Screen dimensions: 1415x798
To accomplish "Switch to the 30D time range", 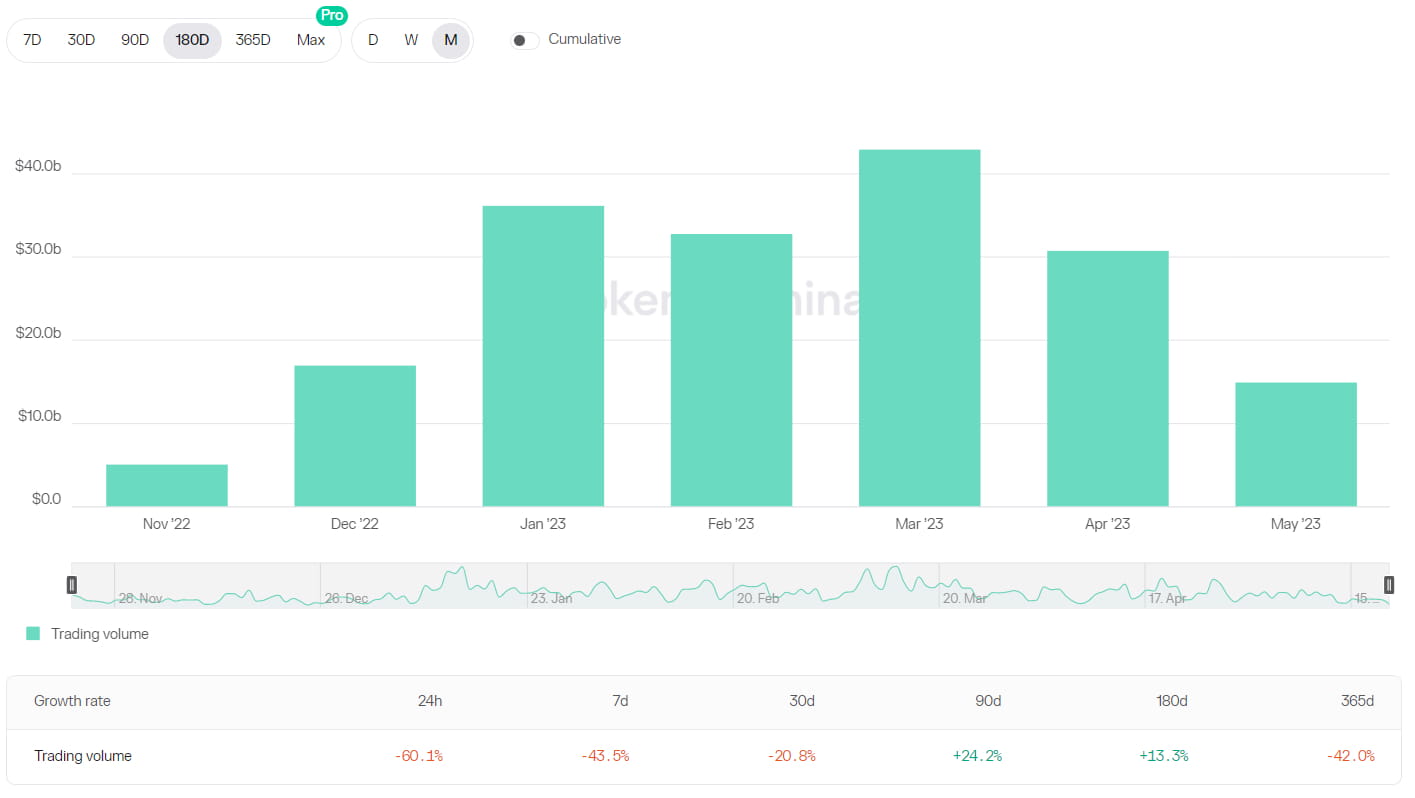I will tap(81, 40).
